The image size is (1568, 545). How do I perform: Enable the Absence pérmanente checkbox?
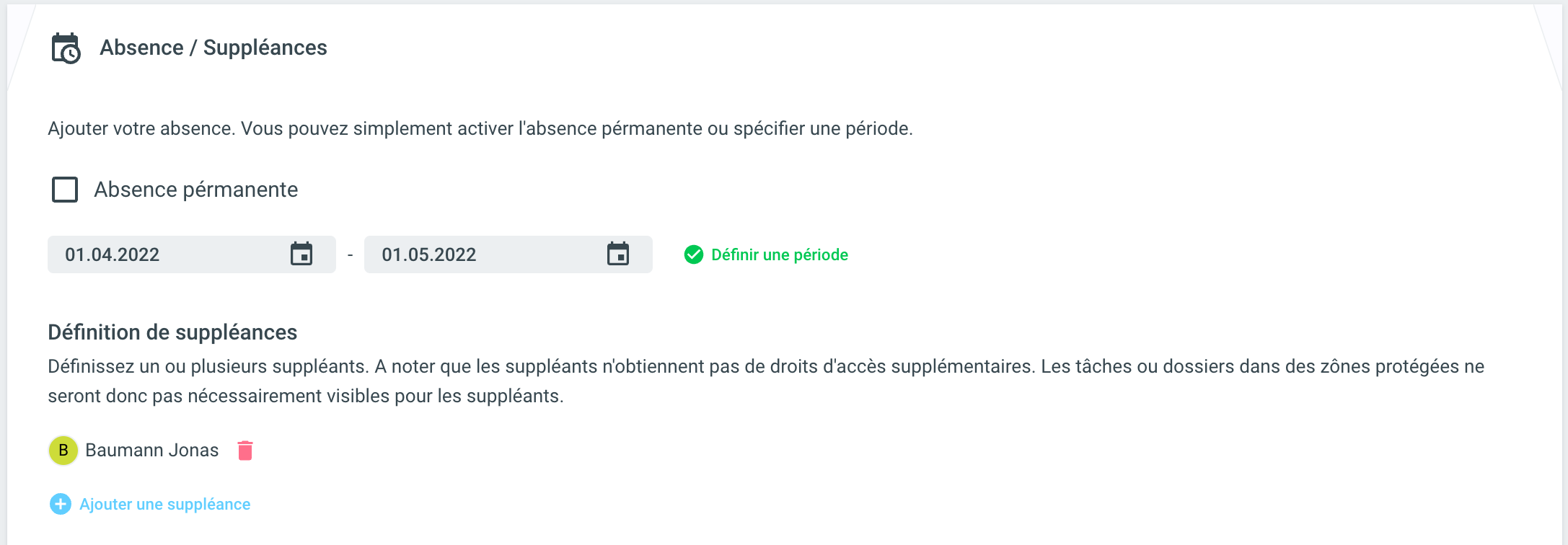click(65, 190)
